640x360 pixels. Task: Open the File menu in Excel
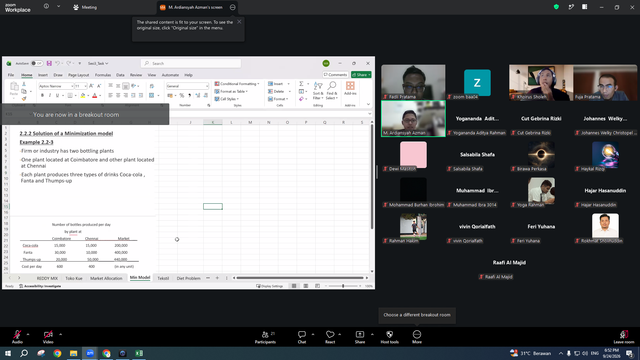[11, 75]
